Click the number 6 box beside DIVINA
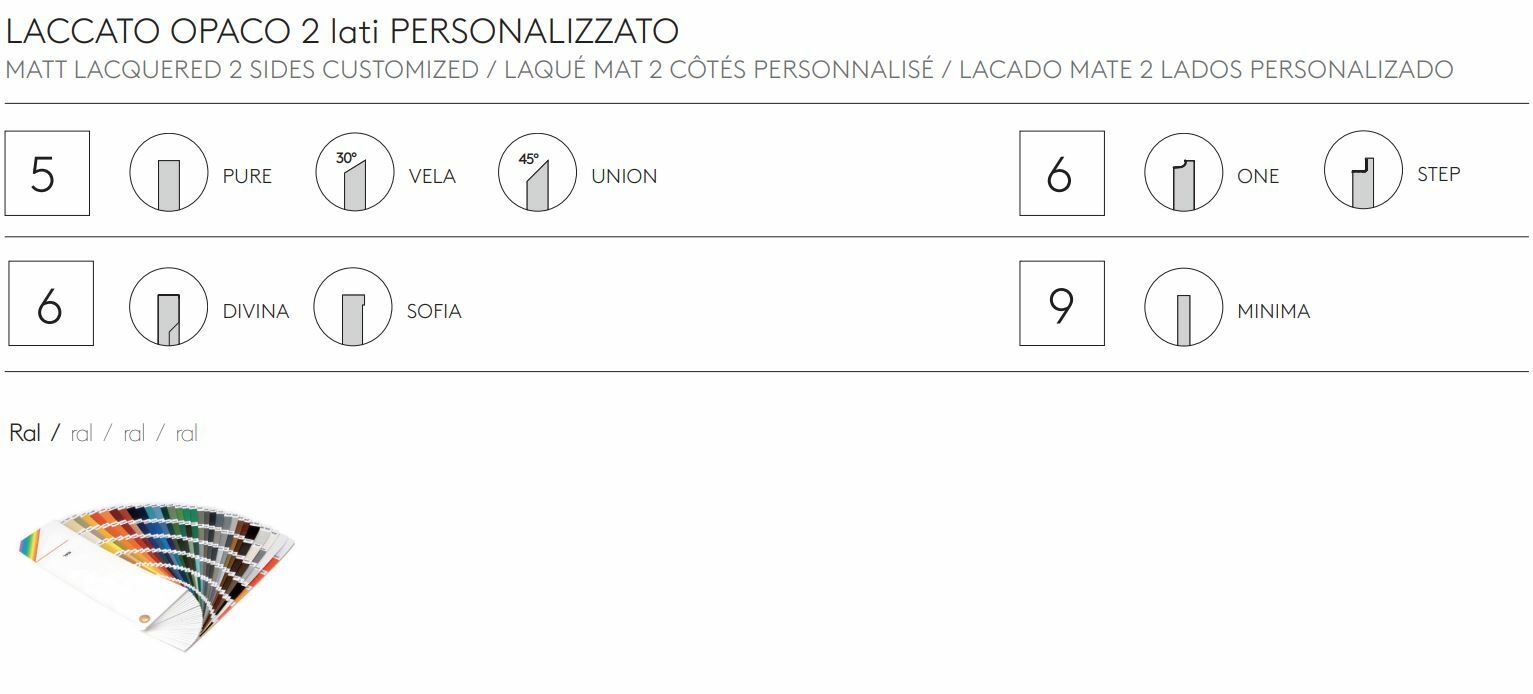The width and height of the screenshot is (1533, 694). 51,303
